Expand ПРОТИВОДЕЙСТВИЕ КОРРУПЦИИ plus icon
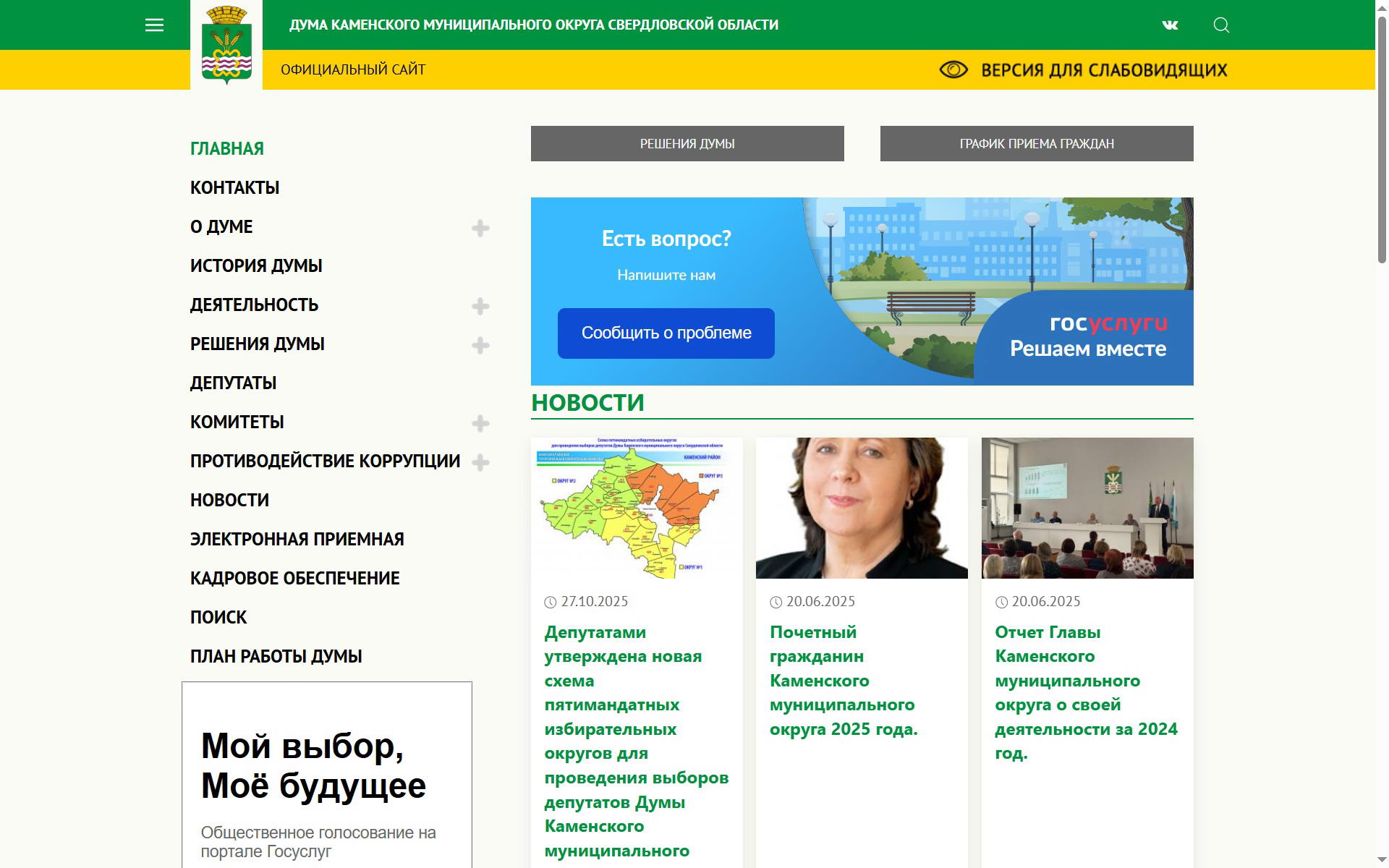1389x868 pixels. (480, 463)
